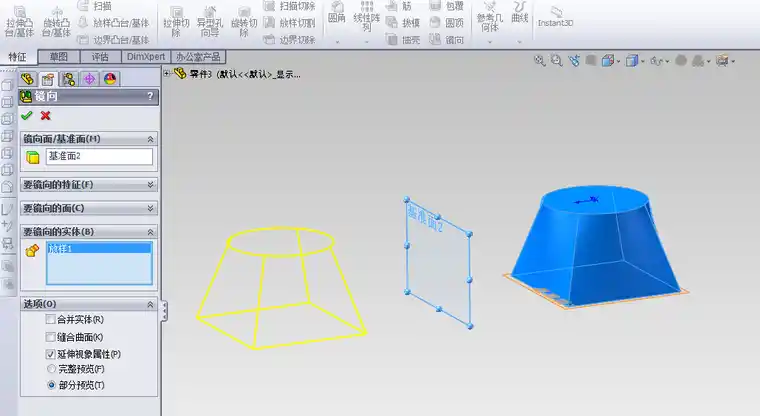Switch to ConfigurationManager tab icon
The height and width of the screenshot is (416, 760).
tap(69, 79)
